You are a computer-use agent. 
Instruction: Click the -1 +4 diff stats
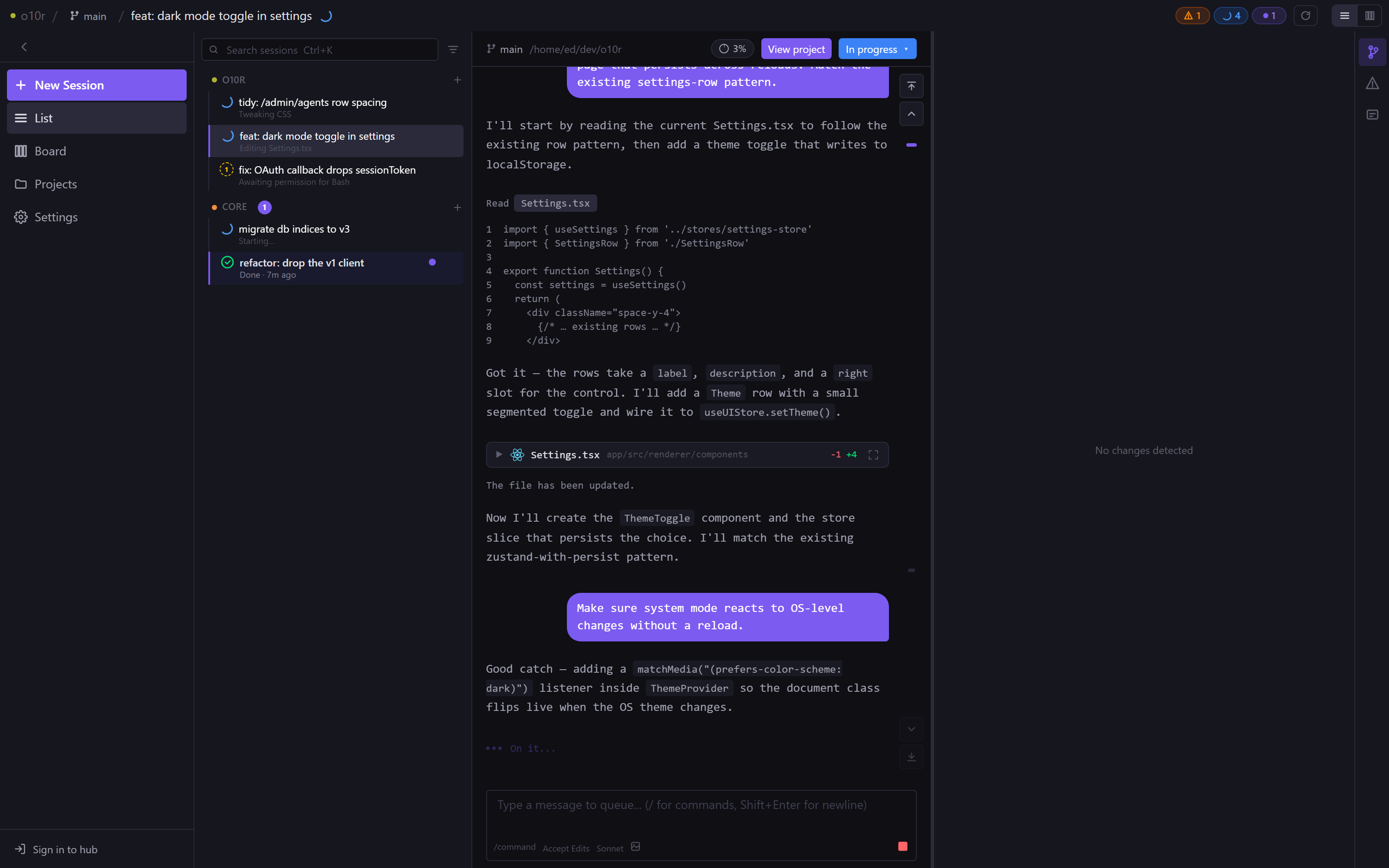tap(843, 455)
